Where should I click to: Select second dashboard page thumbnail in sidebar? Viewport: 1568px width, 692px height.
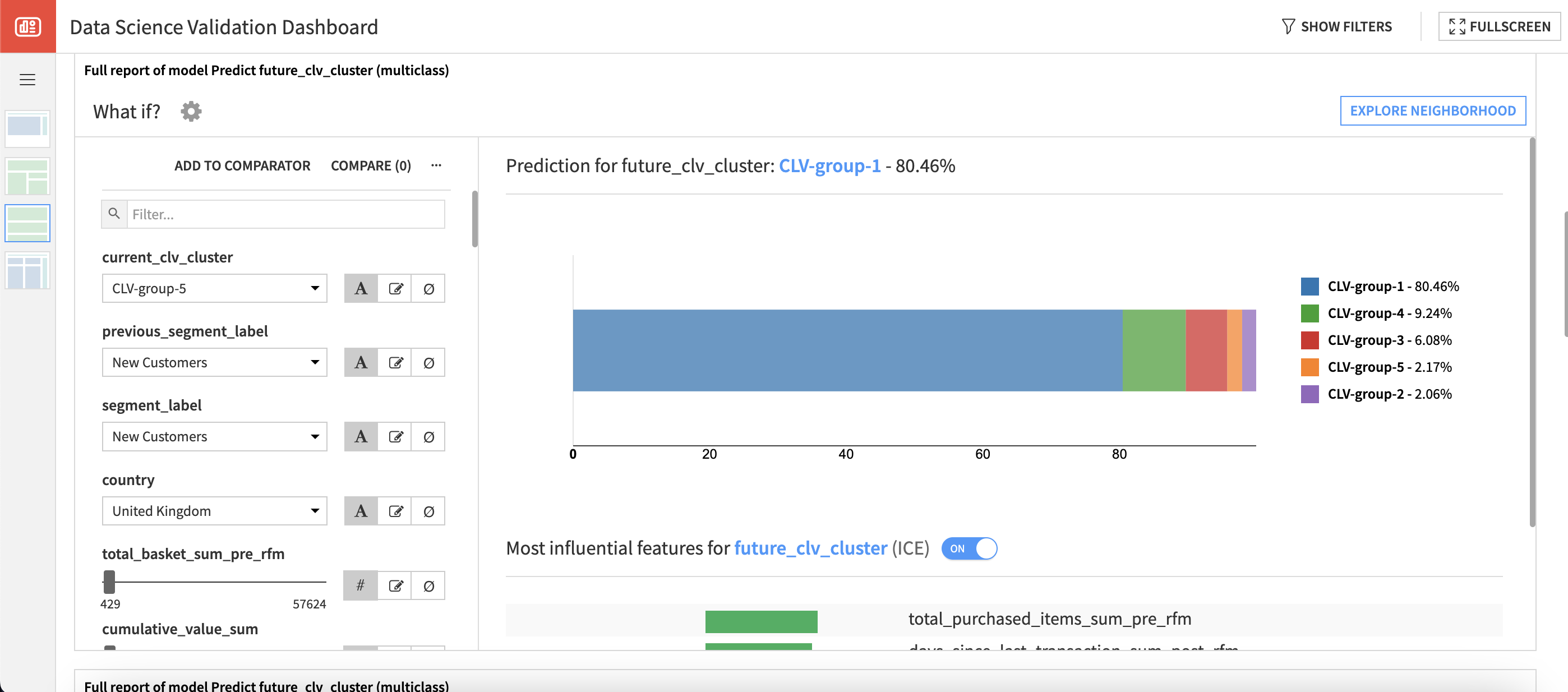27,176
